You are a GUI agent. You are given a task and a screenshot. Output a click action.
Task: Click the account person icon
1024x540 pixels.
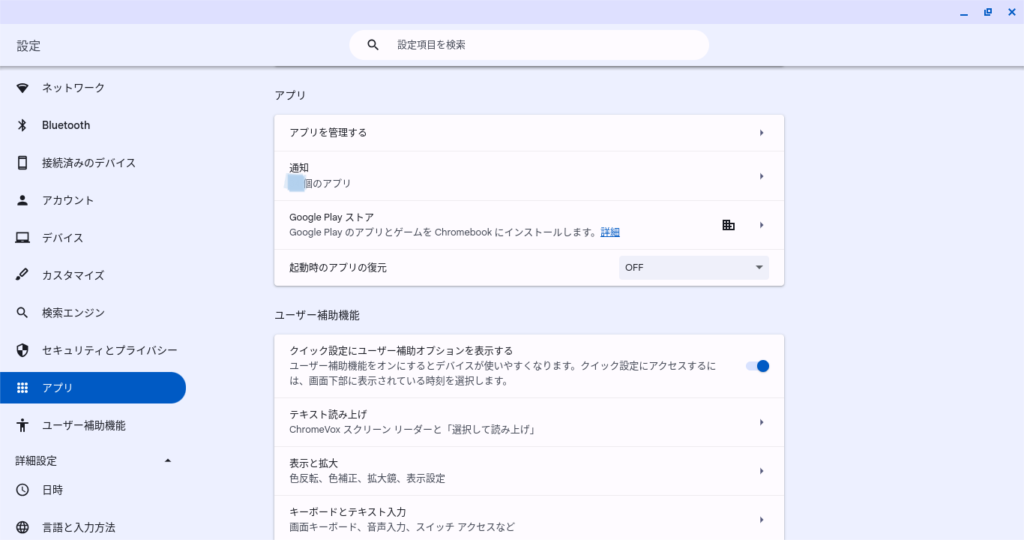pyautogui.click(x=23, y=200)
